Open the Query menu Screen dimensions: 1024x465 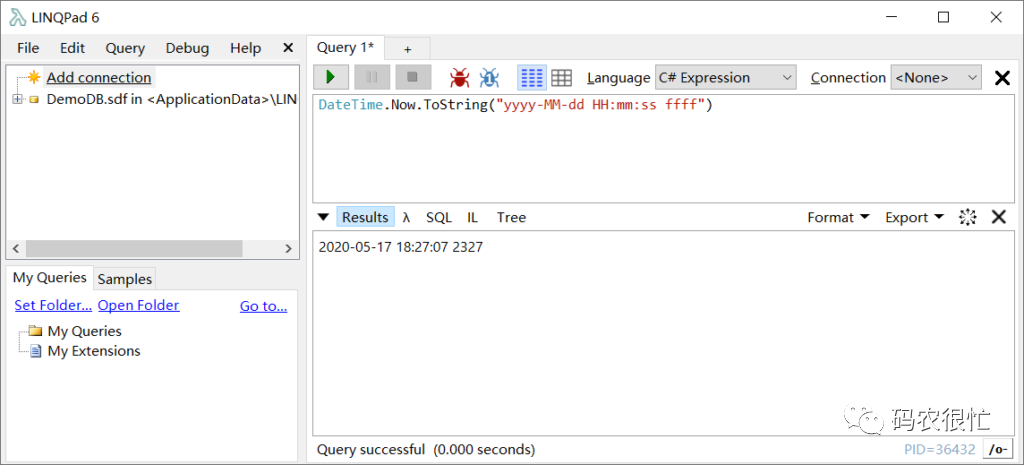tap(125, 48)
